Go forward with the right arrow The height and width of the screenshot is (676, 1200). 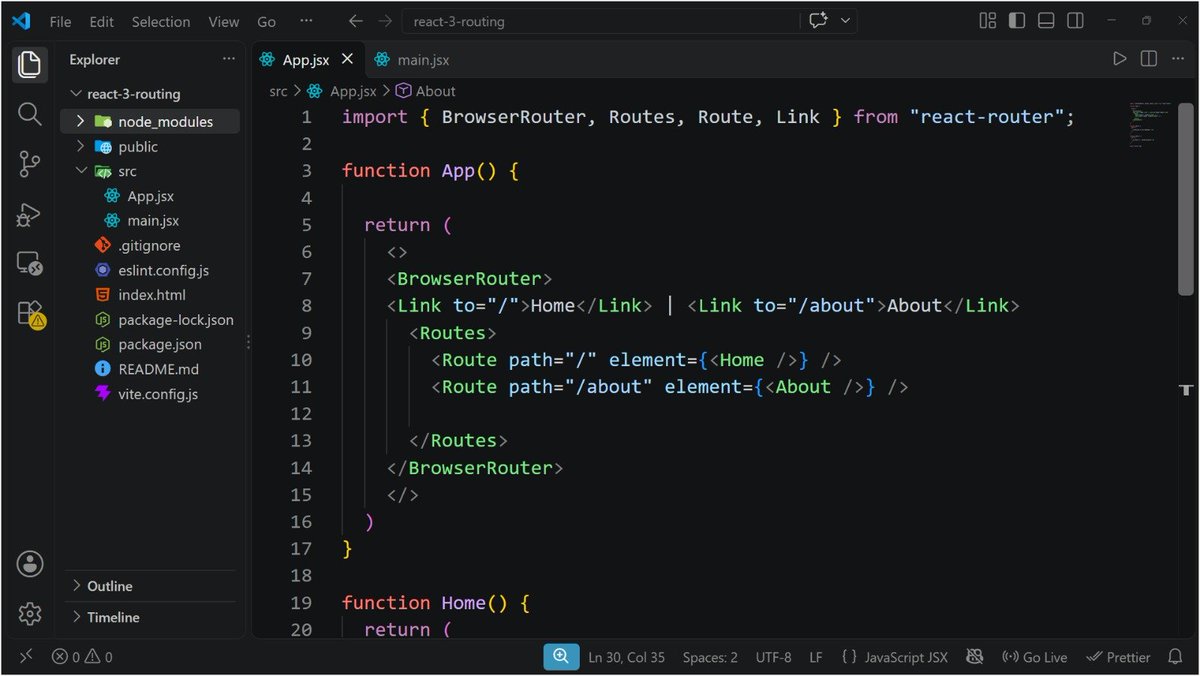pyautogui.click(x=384, y=21)
